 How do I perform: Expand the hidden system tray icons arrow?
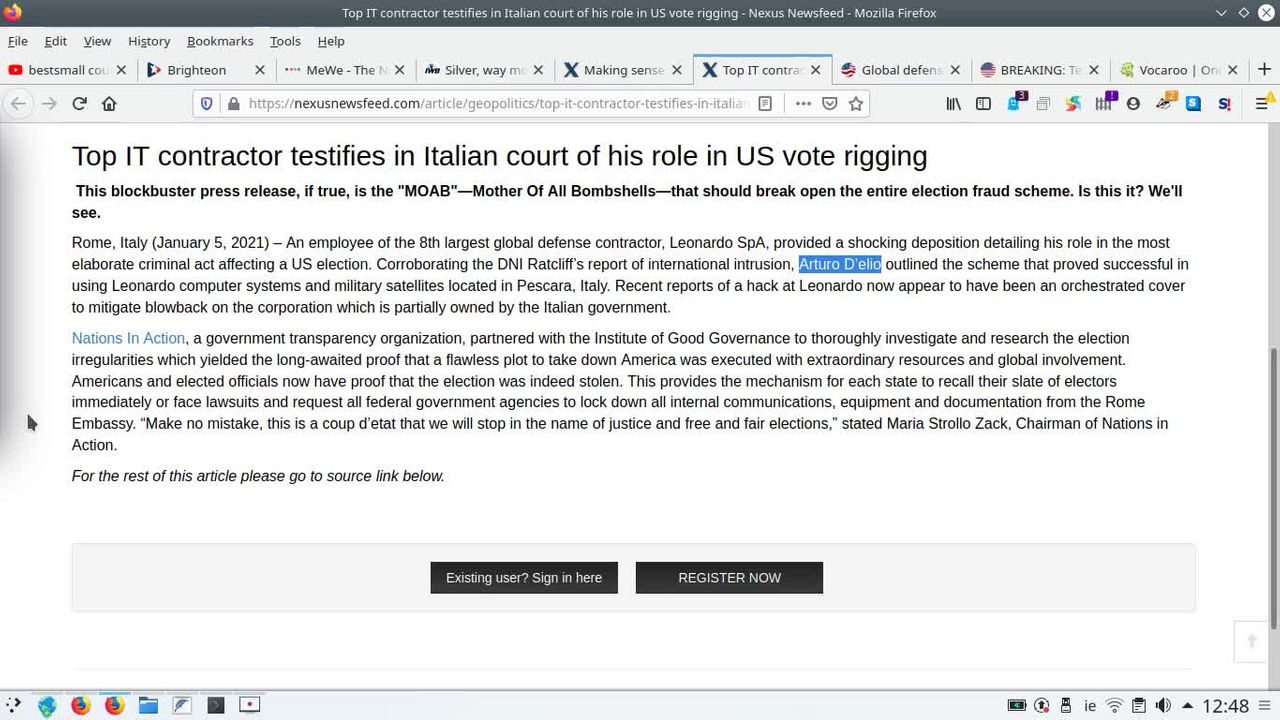pyautogui.click(x=1187, y=706)
